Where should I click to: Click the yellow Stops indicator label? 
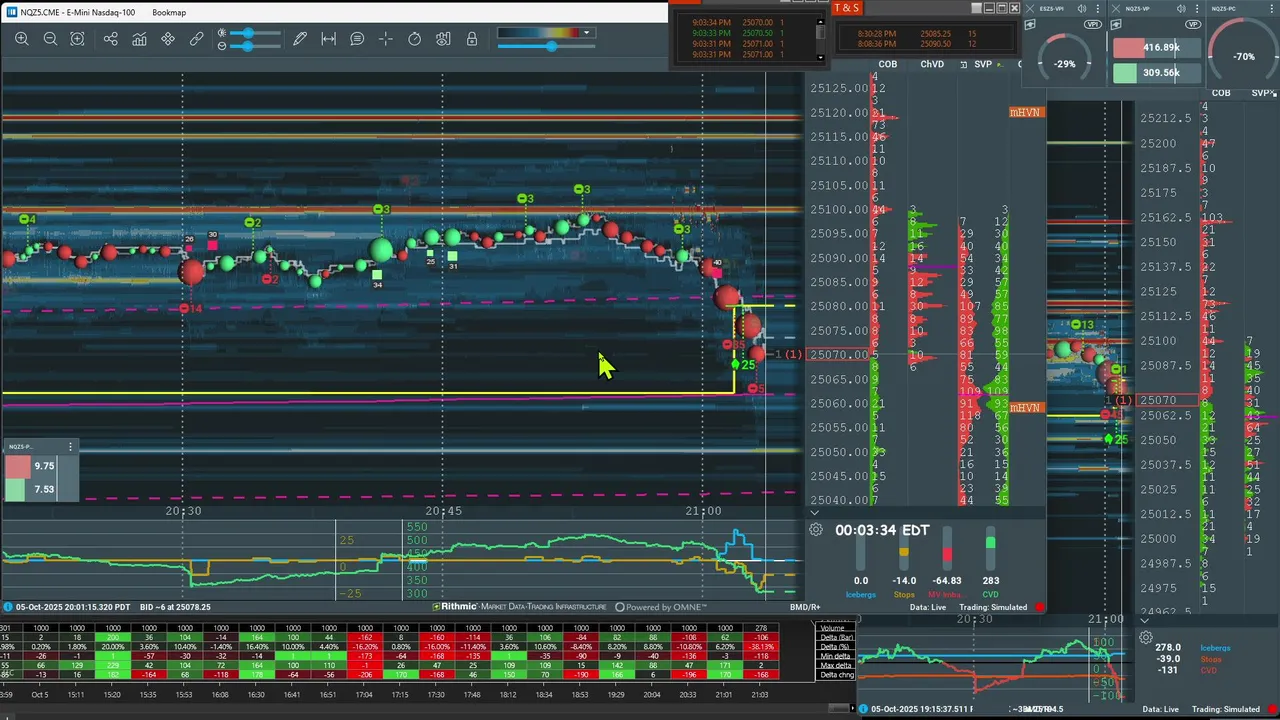pos(904,594)
